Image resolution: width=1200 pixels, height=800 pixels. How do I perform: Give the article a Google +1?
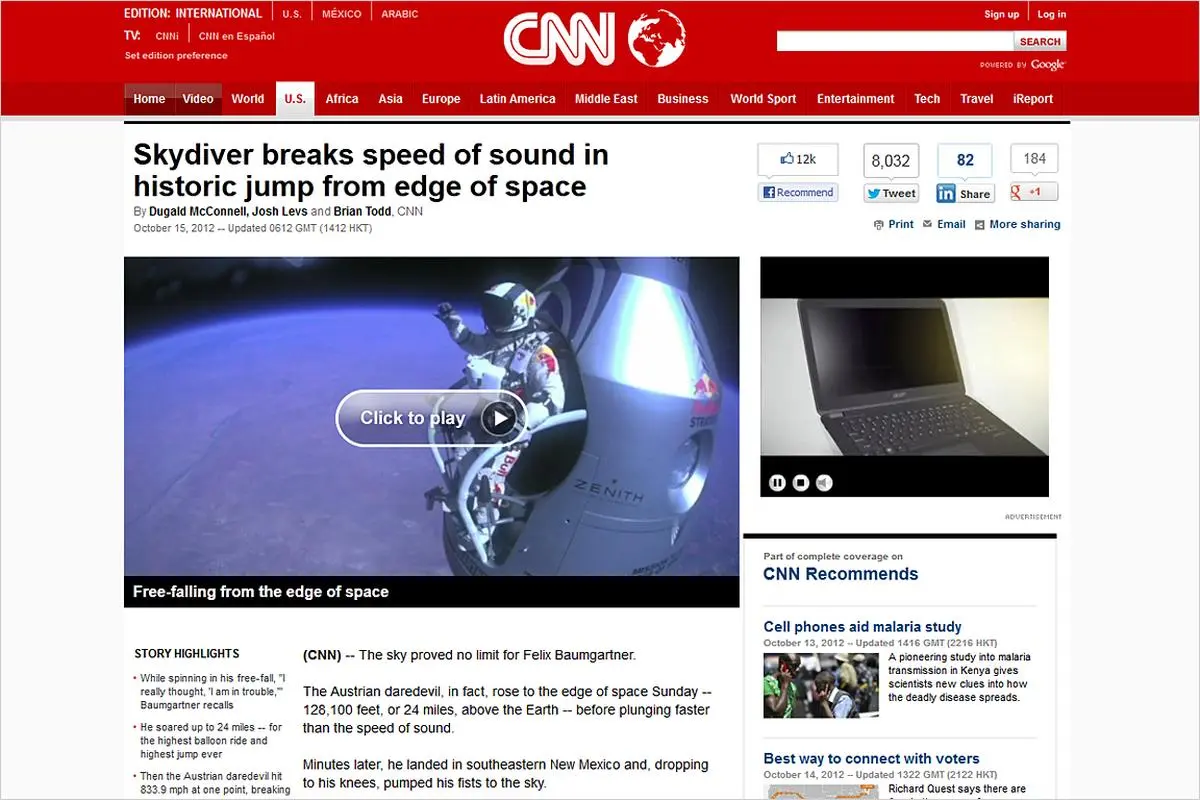click(1032, 191)
